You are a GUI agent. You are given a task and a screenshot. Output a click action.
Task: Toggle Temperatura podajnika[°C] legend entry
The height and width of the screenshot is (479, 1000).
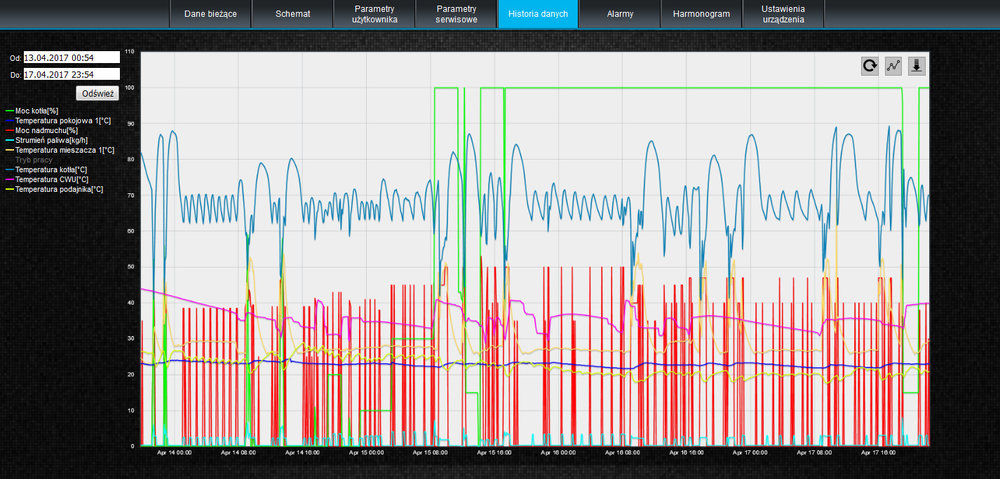coord(58,189)
